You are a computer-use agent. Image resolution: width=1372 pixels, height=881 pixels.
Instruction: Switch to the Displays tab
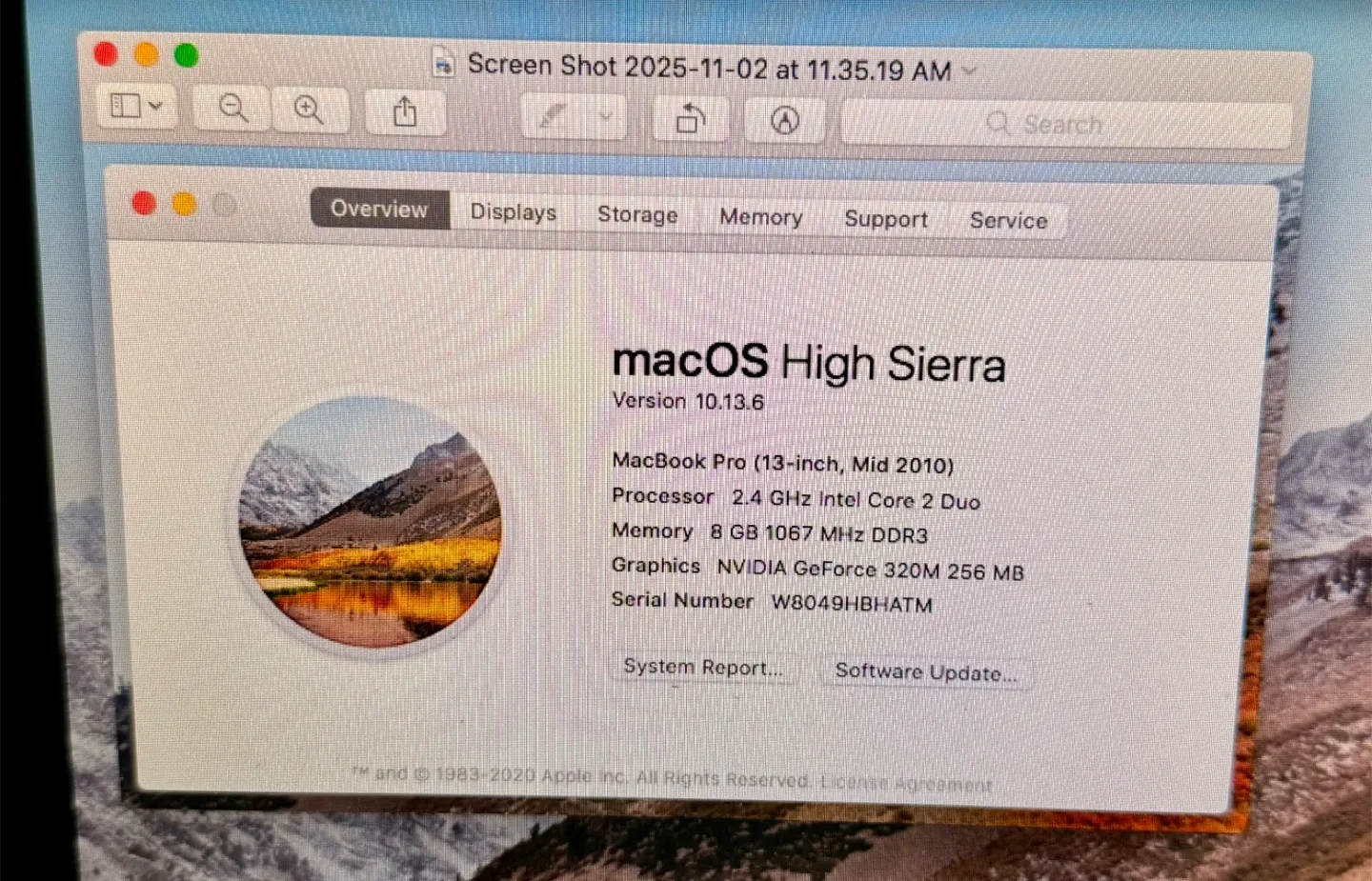513,212
